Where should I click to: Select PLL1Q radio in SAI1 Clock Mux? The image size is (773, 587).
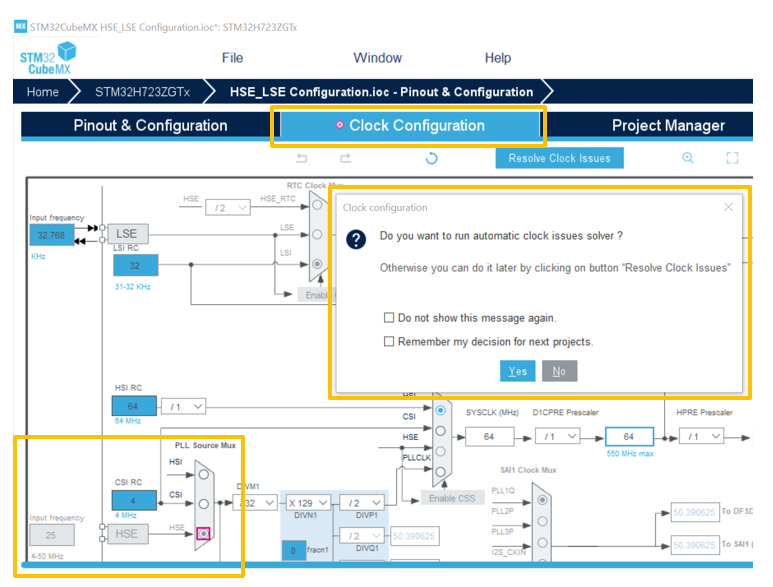(x=542, y=500)
